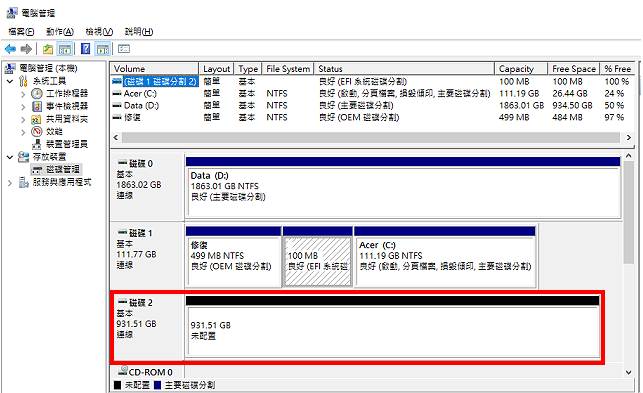Screen dimensions: 643x393
Task: Collapse the 系統工具 tree node
Action: coord(10,81)
